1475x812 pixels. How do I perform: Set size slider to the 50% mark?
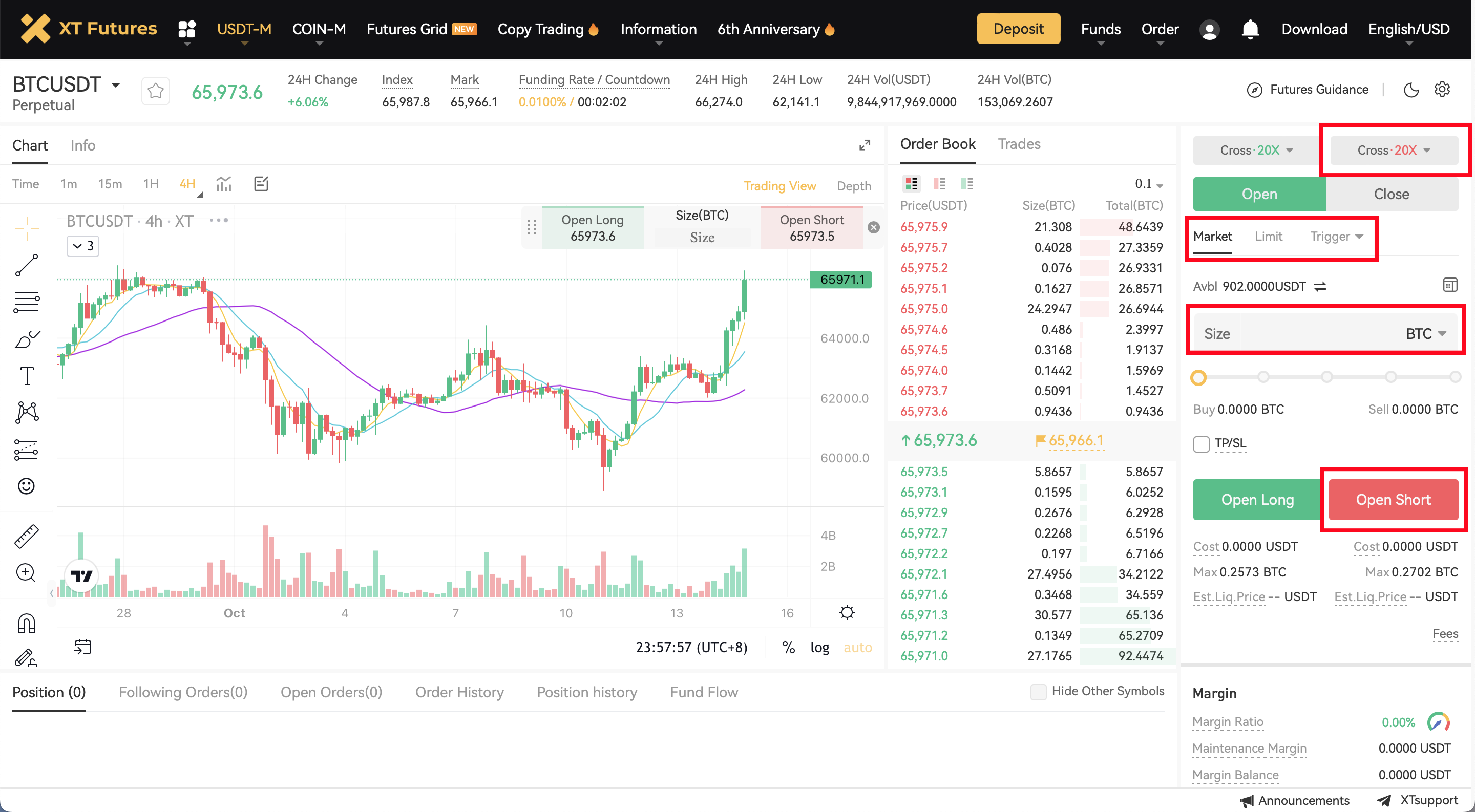coord(1326,376)
